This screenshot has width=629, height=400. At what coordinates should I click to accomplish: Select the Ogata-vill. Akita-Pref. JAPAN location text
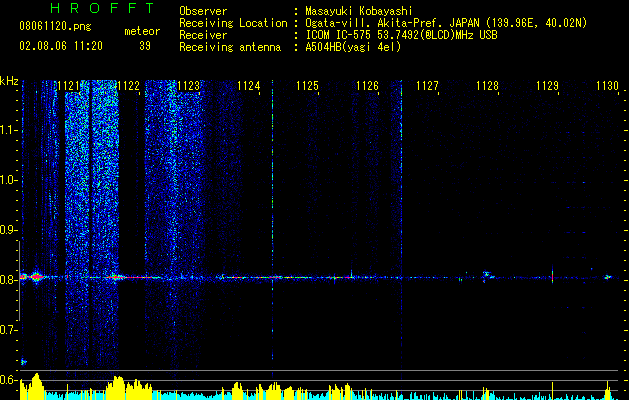click(x=446, y=23)
